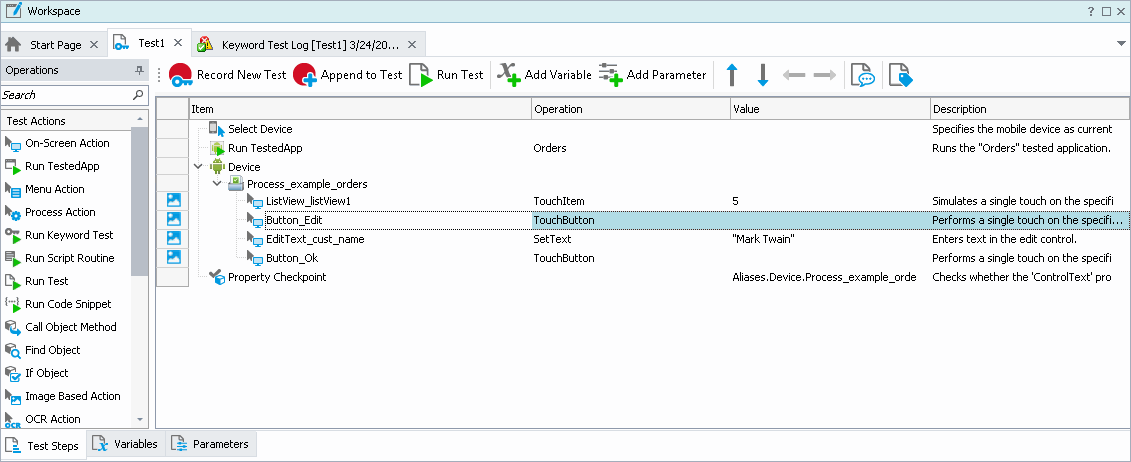Move operation down with blue down arrow
This screenshot has width=1131, height=462.
pyautogui.click(x=762, y=75)
